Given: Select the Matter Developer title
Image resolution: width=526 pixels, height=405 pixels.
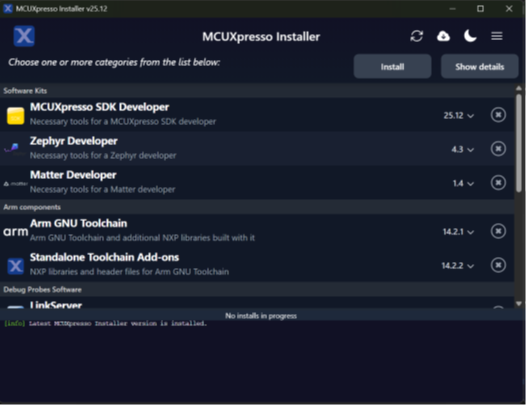Looking at the screenshot, I should [73, 175].
